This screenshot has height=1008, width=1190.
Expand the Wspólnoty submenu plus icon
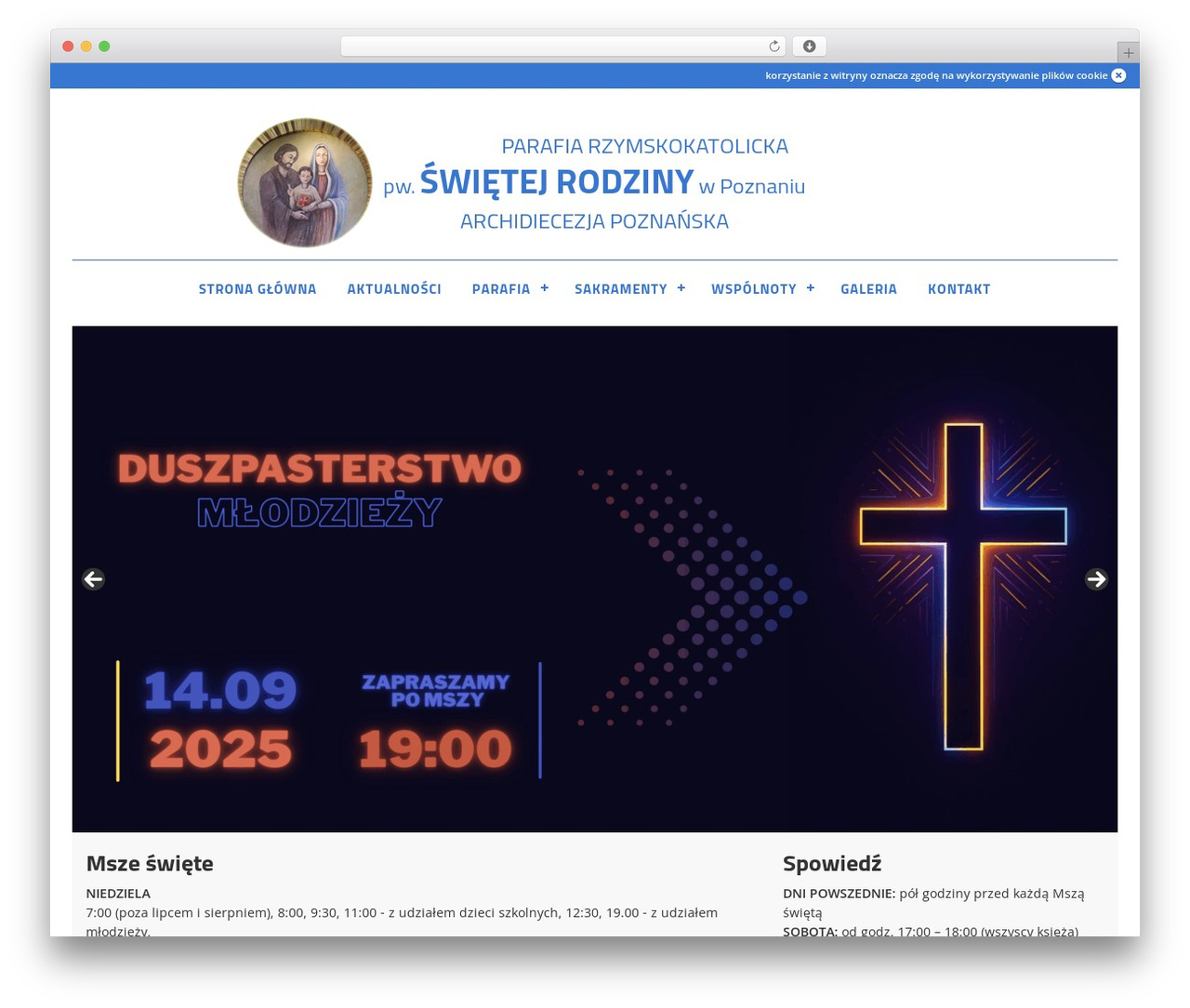point(811,288)
